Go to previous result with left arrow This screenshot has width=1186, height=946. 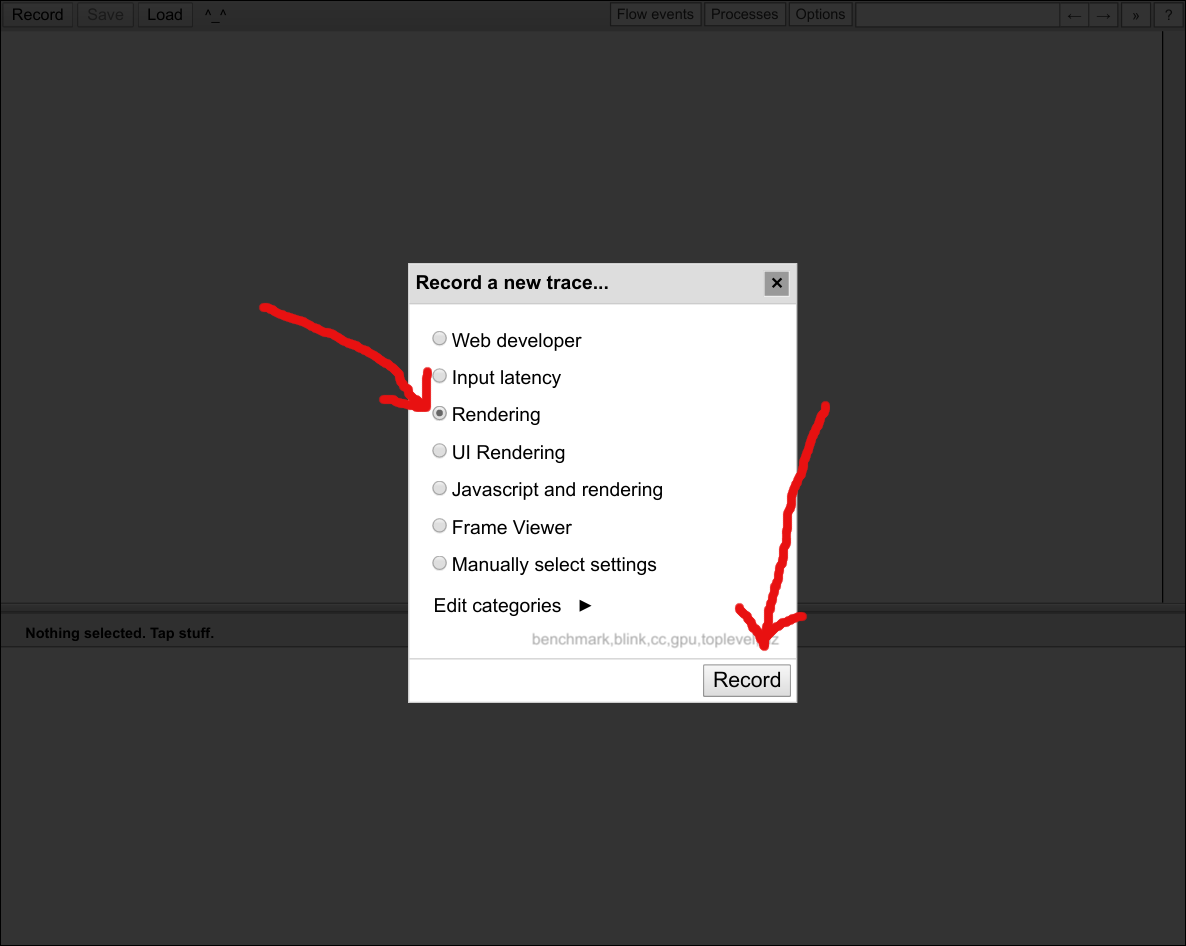[1074, 15]
